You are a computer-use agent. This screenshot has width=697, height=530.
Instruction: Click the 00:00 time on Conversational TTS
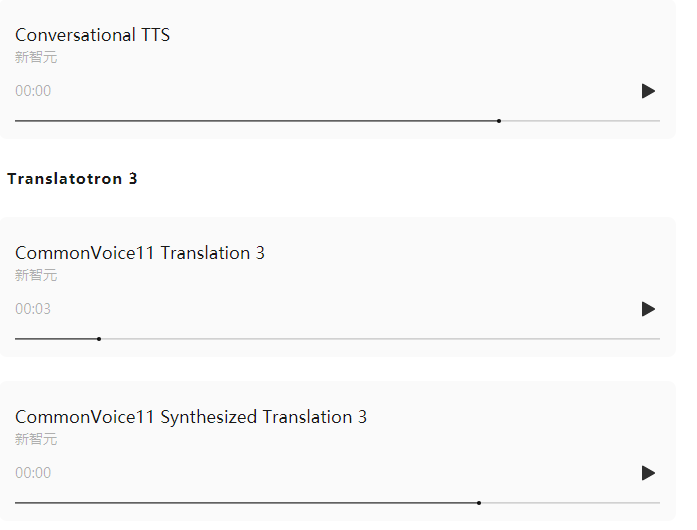pos(33,91)
